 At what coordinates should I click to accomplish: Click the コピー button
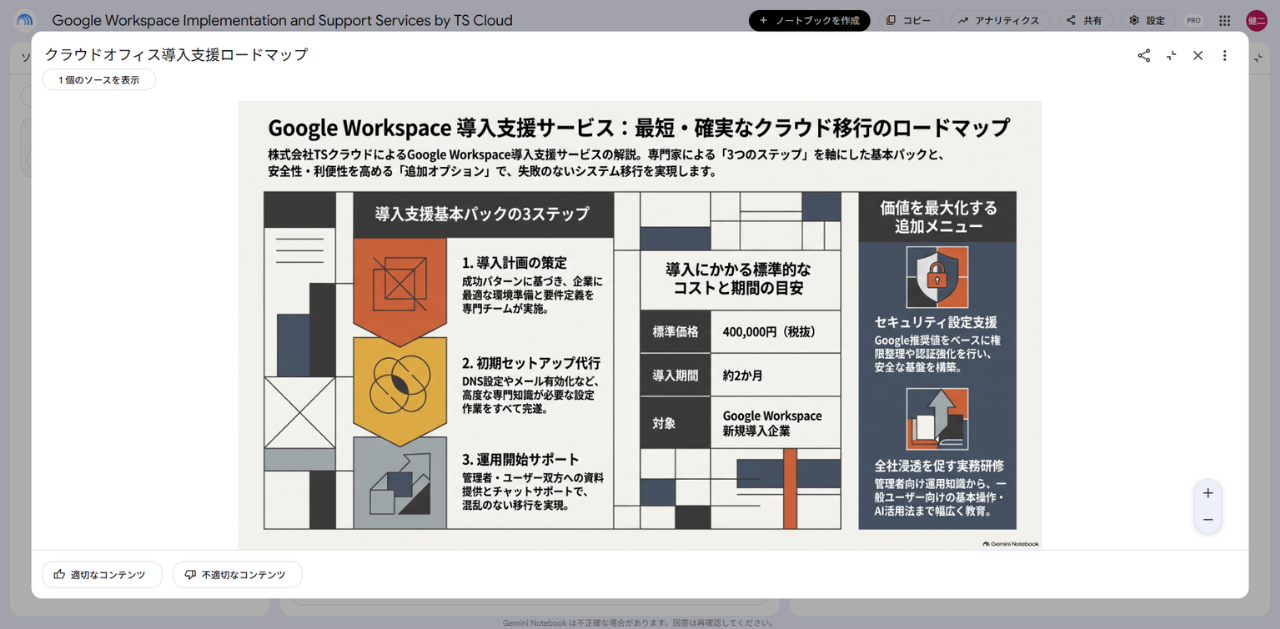click(x=908, y=20)
